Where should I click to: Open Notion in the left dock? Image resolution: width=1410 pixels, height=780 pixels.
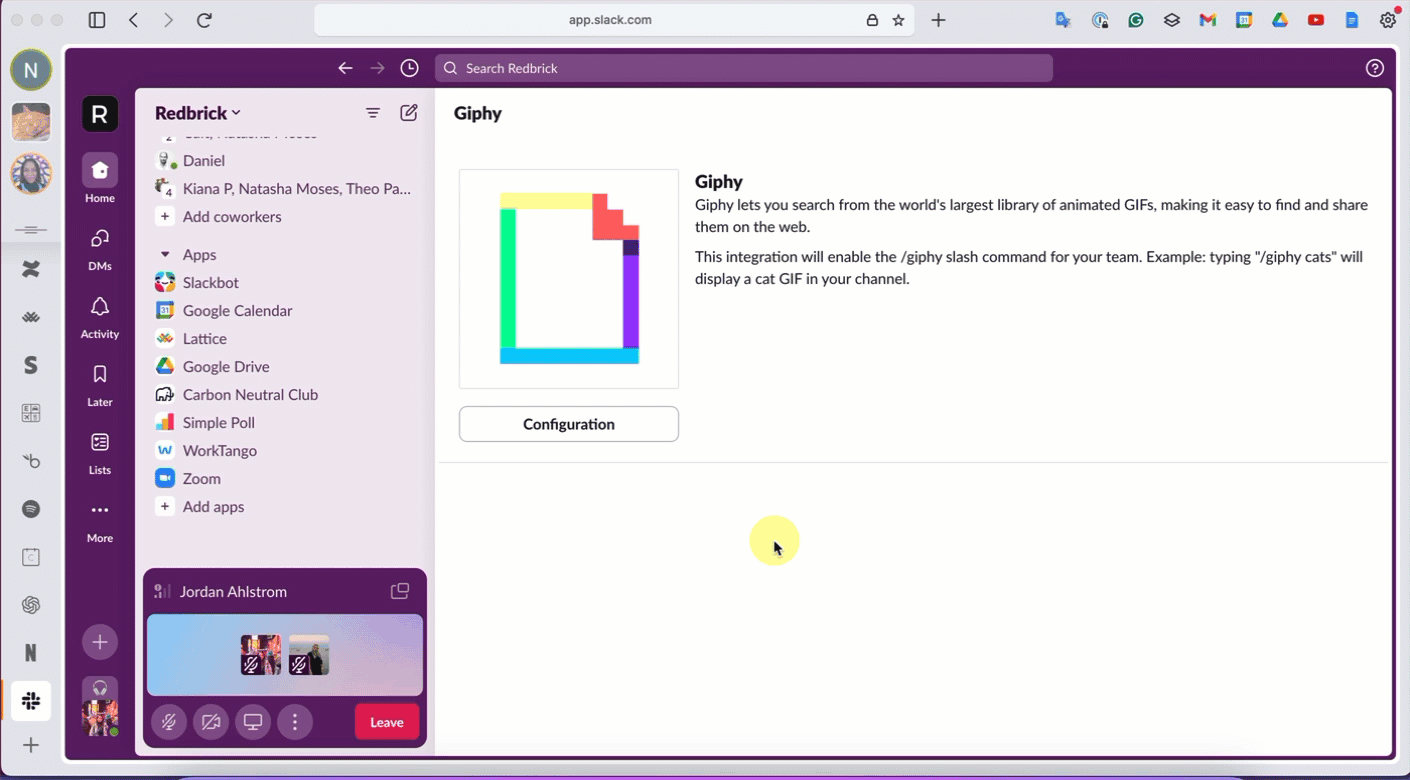[31, 653]
